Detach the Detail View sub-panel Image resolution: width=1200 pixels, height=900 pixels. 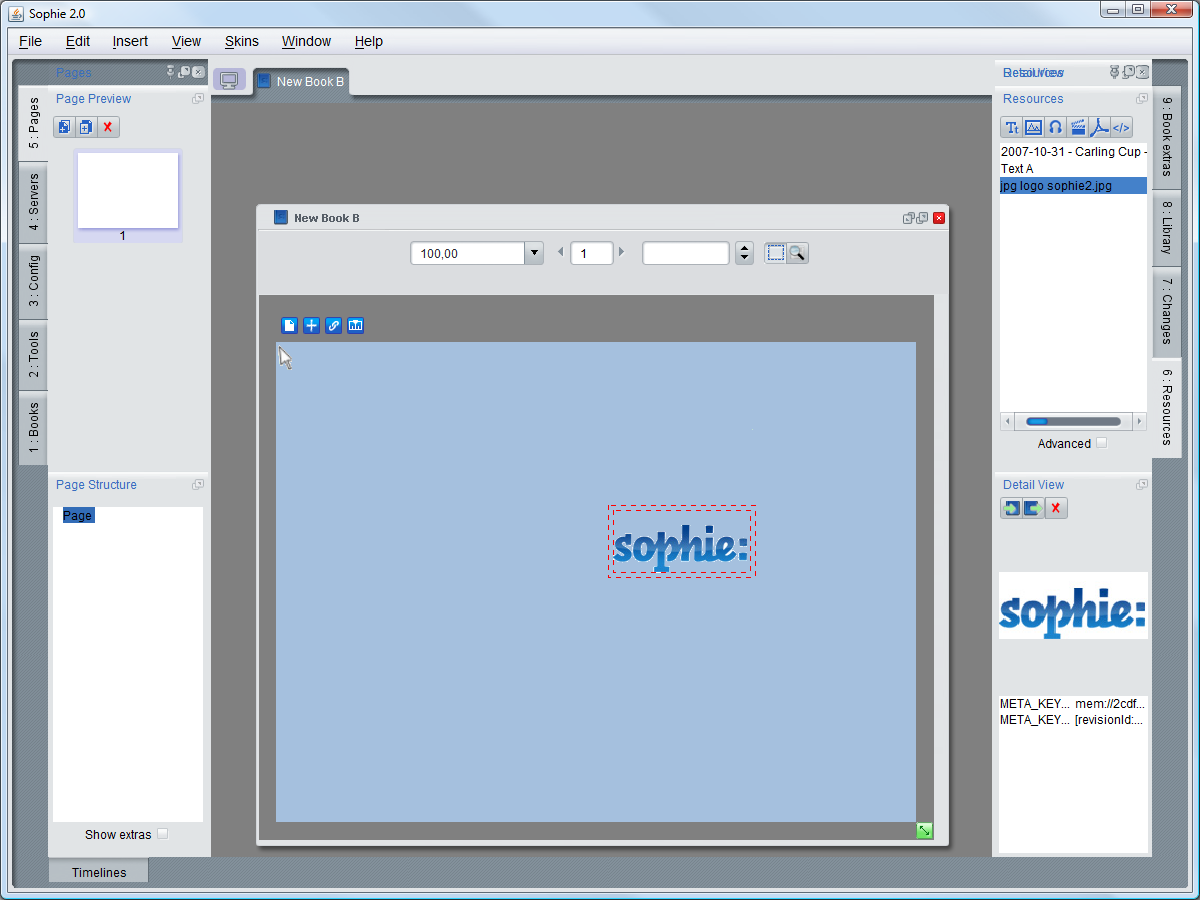pyautogui.click(x=1142, y=485)
